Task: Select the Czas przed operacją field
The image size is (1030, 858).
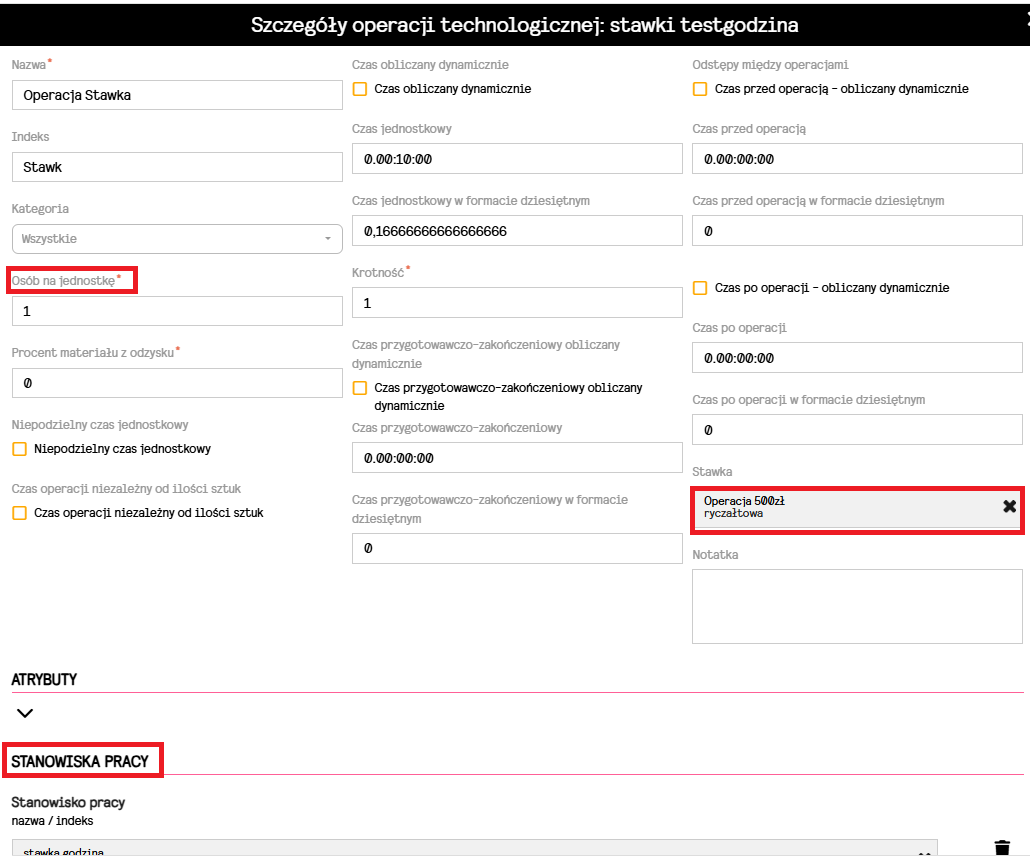Action: tap(857, 159)
